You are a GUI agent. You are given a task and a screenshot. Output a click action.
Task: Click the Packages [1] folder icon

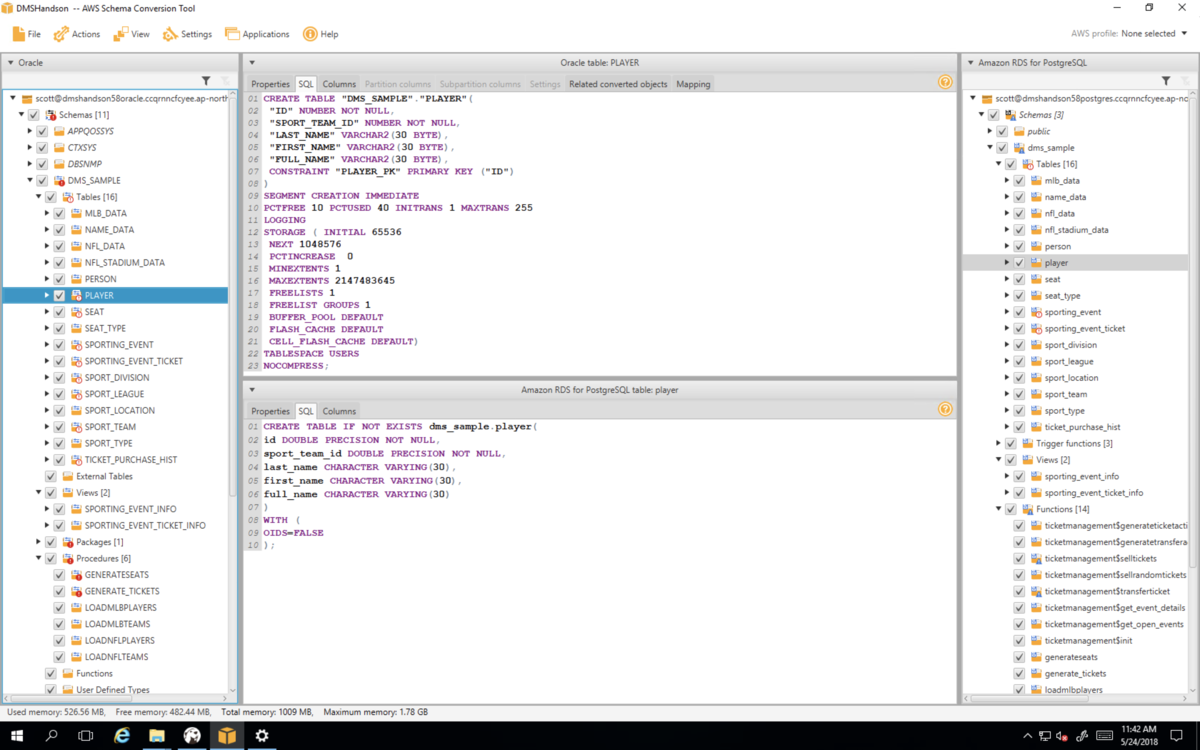[x=68, y=542]
